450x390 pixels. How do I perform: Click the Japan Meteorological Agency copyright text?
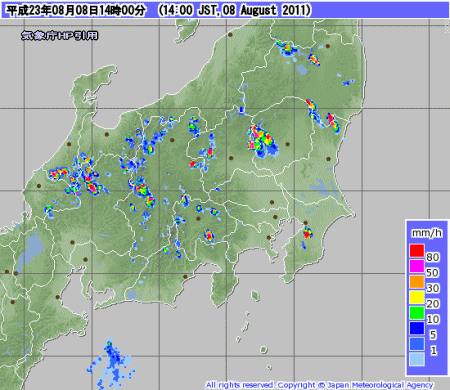[319, 385]
